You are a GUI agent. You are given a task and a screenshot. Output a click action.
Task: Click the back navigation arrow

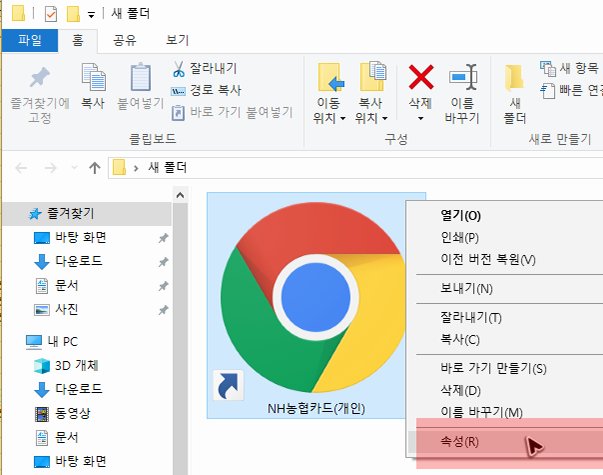(x=21, y=168)
